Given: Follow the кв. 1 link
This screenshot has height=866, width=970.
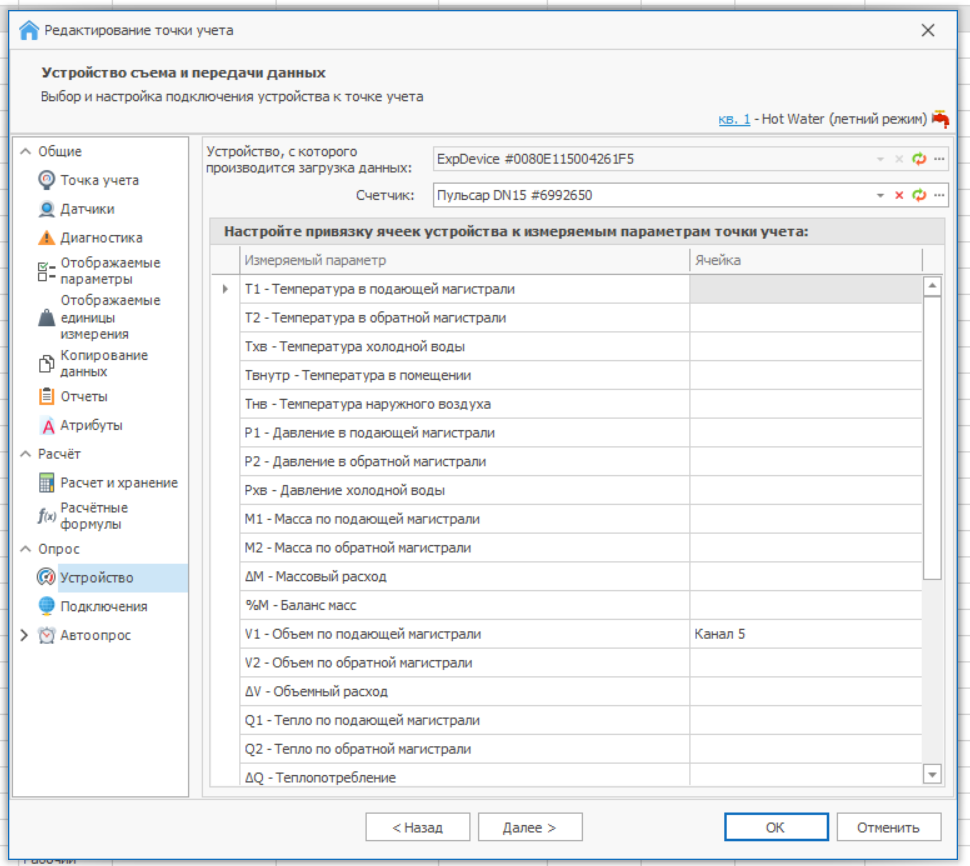Looking at the screenshot, I should (733, 119).
